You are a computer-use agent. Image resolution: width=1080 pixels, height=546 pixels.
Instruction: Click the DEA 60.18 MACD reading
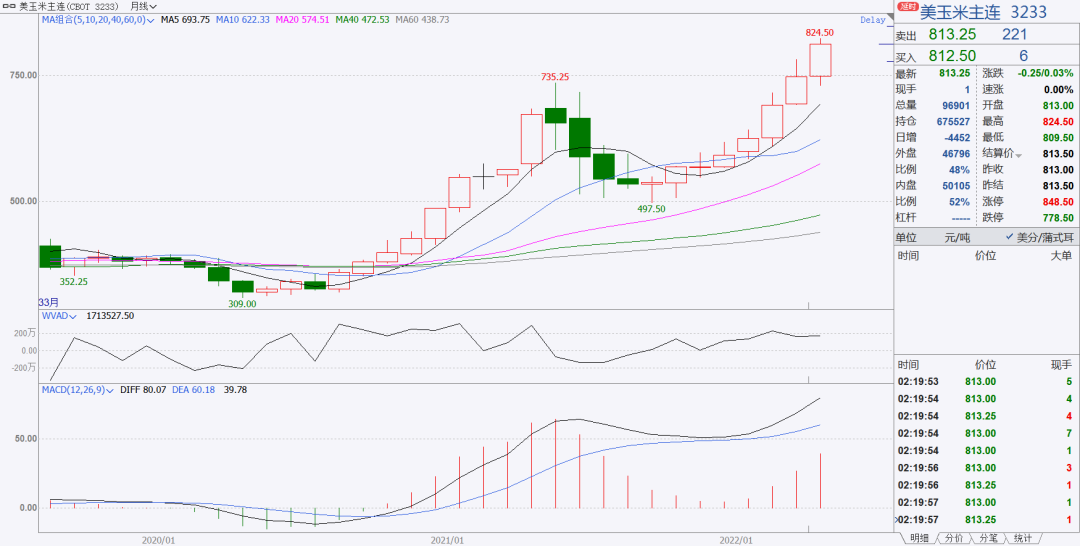[194, 390]
